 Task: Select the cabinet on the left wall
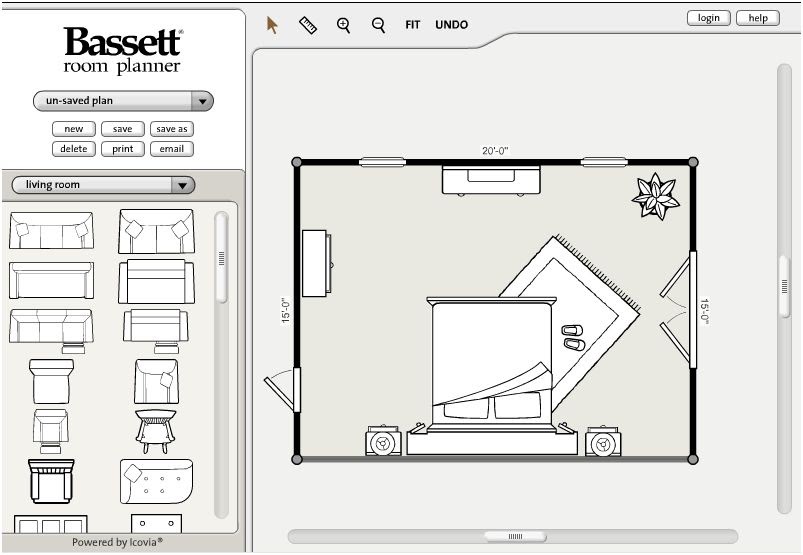click(x=317, y=263)
